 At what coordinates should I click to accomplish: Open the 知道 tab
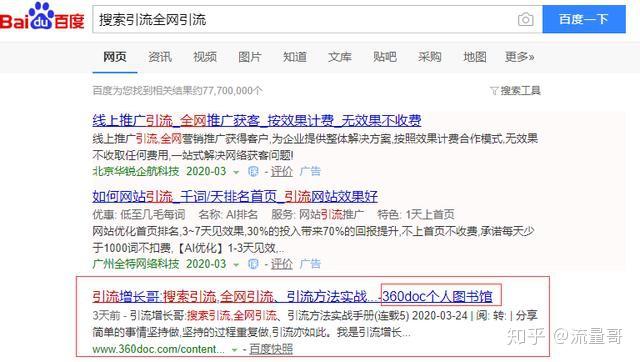coord(295,57)
